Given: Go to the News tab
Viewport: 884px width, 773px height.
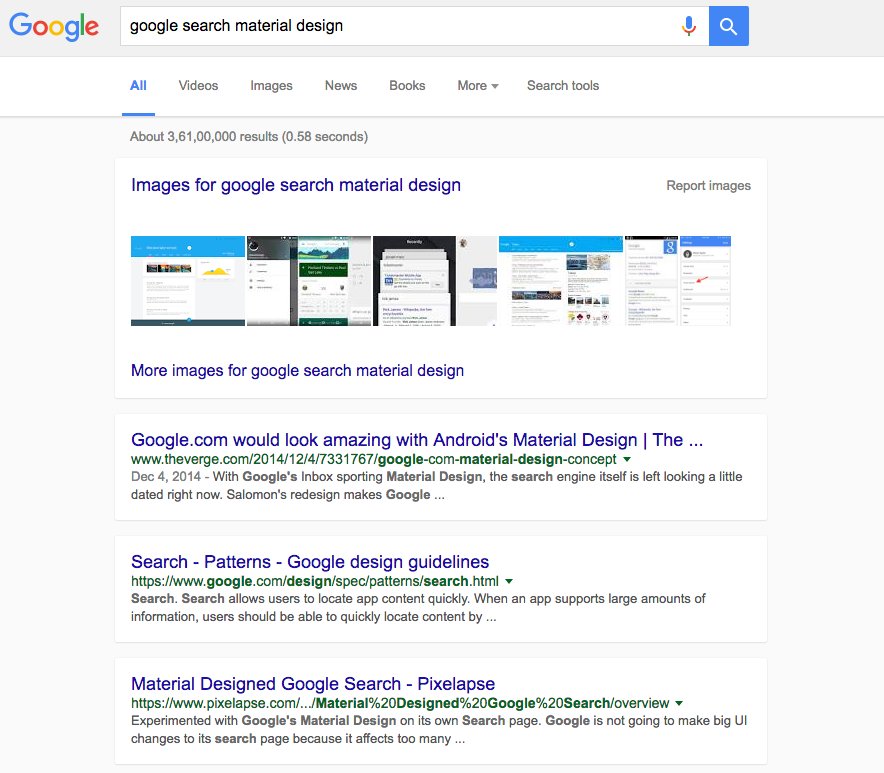Looking at the screenshot, I should (341, 86).
